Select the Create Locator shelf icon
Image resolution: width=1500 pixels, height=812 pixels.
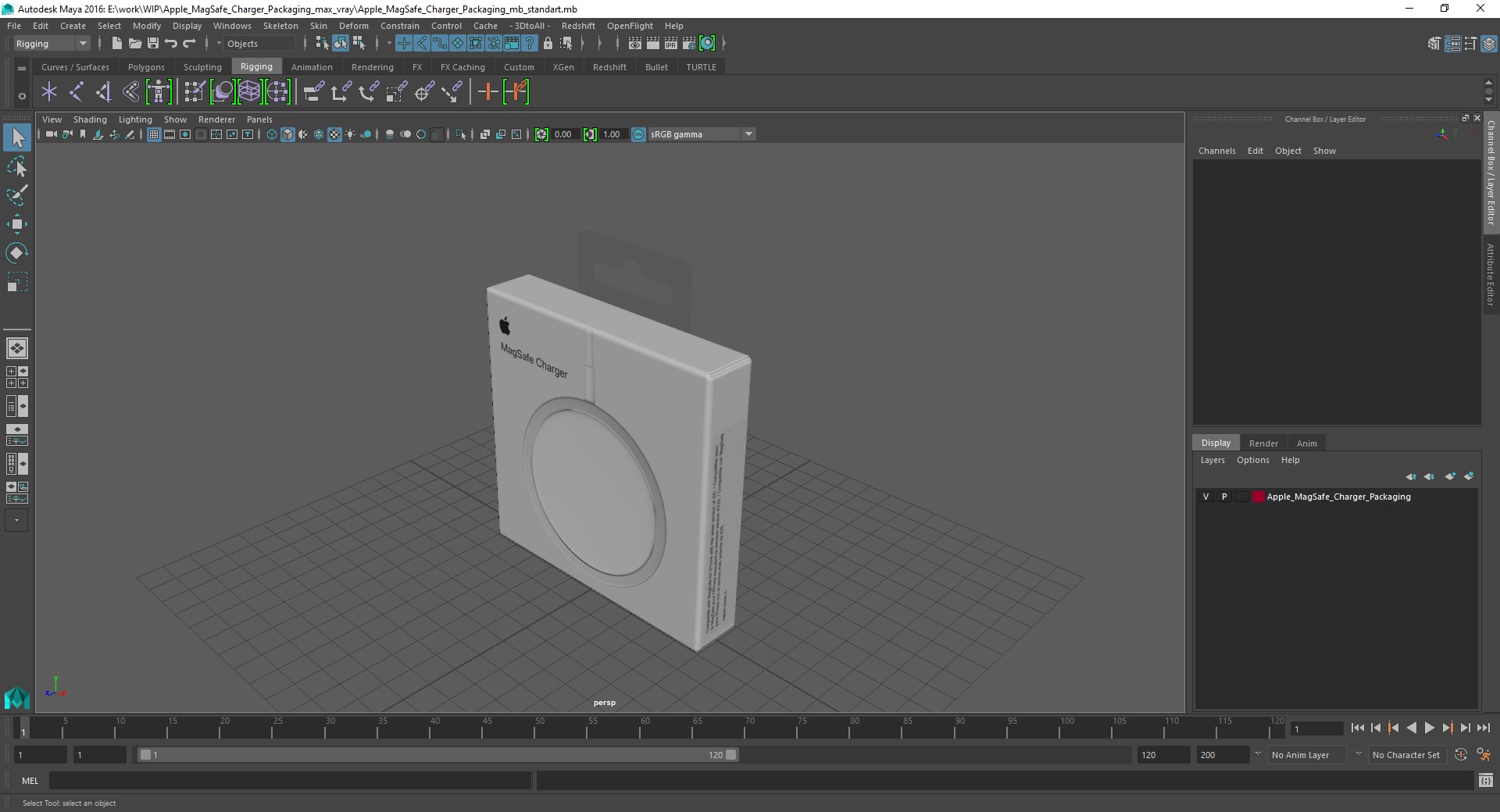pyautogui.click(x=49, y=92)
